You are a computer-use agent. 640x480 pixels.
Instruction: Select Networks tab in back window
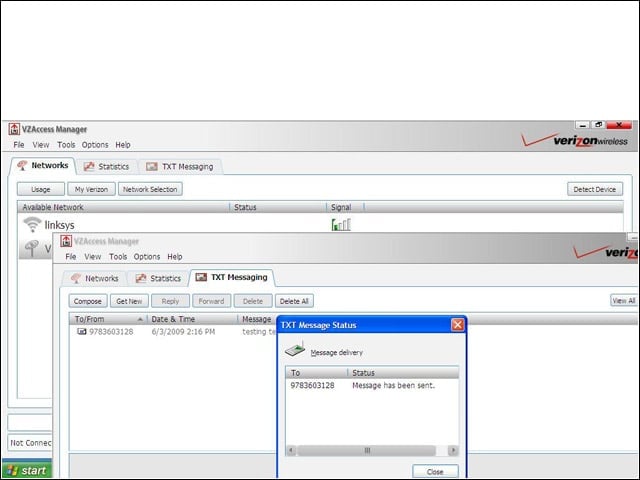tap(42, 166)
